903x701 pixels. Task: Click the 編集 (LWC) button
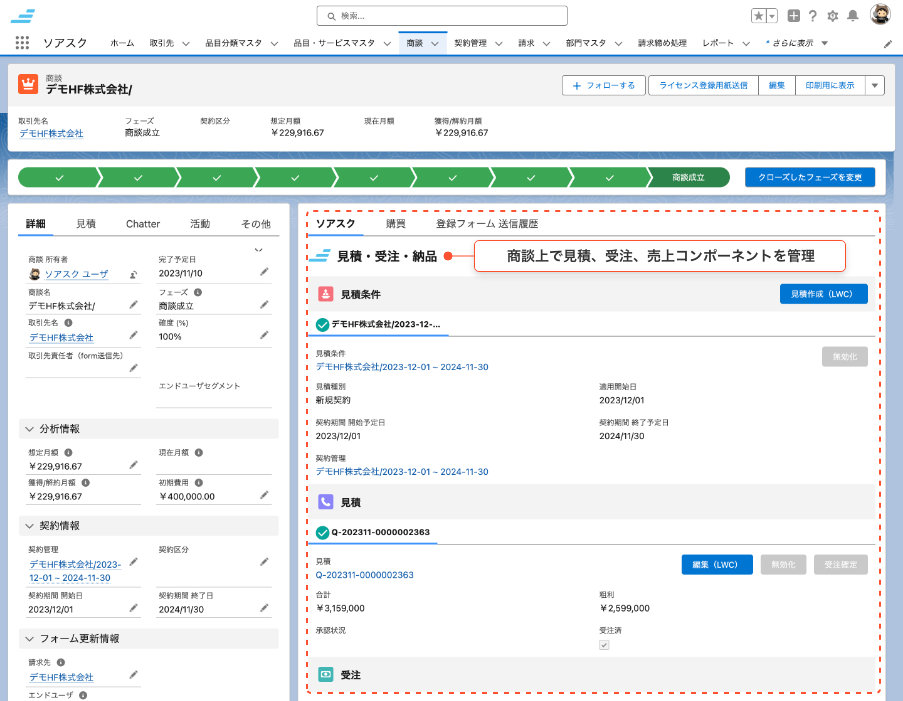tap(717, 564)
